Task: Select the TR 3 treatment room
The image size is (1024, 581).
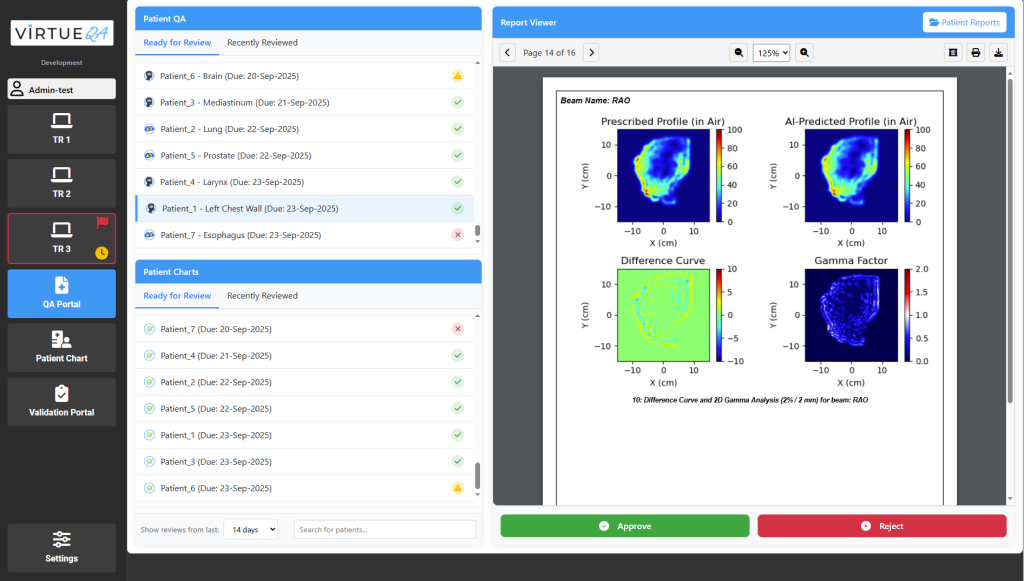Action: click(62, 238)
